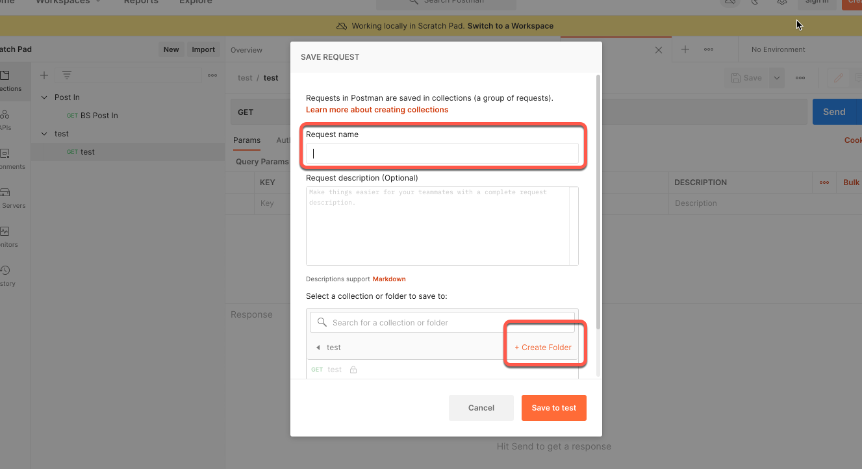The image size is (862, 470).
Task: Select the BS Post In request
Action: point(98,115)
